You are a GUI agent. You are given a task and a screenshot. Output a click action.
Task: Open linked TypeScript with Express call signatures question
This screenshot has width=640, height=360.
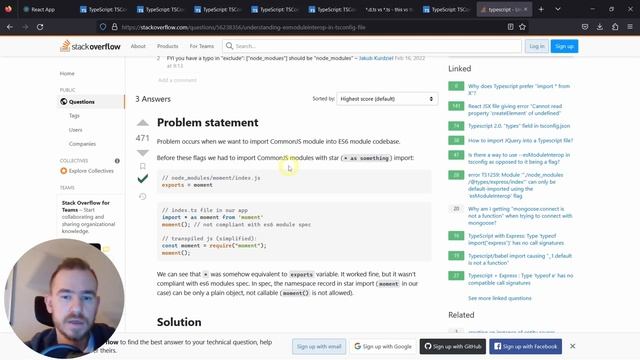[516, 239]
